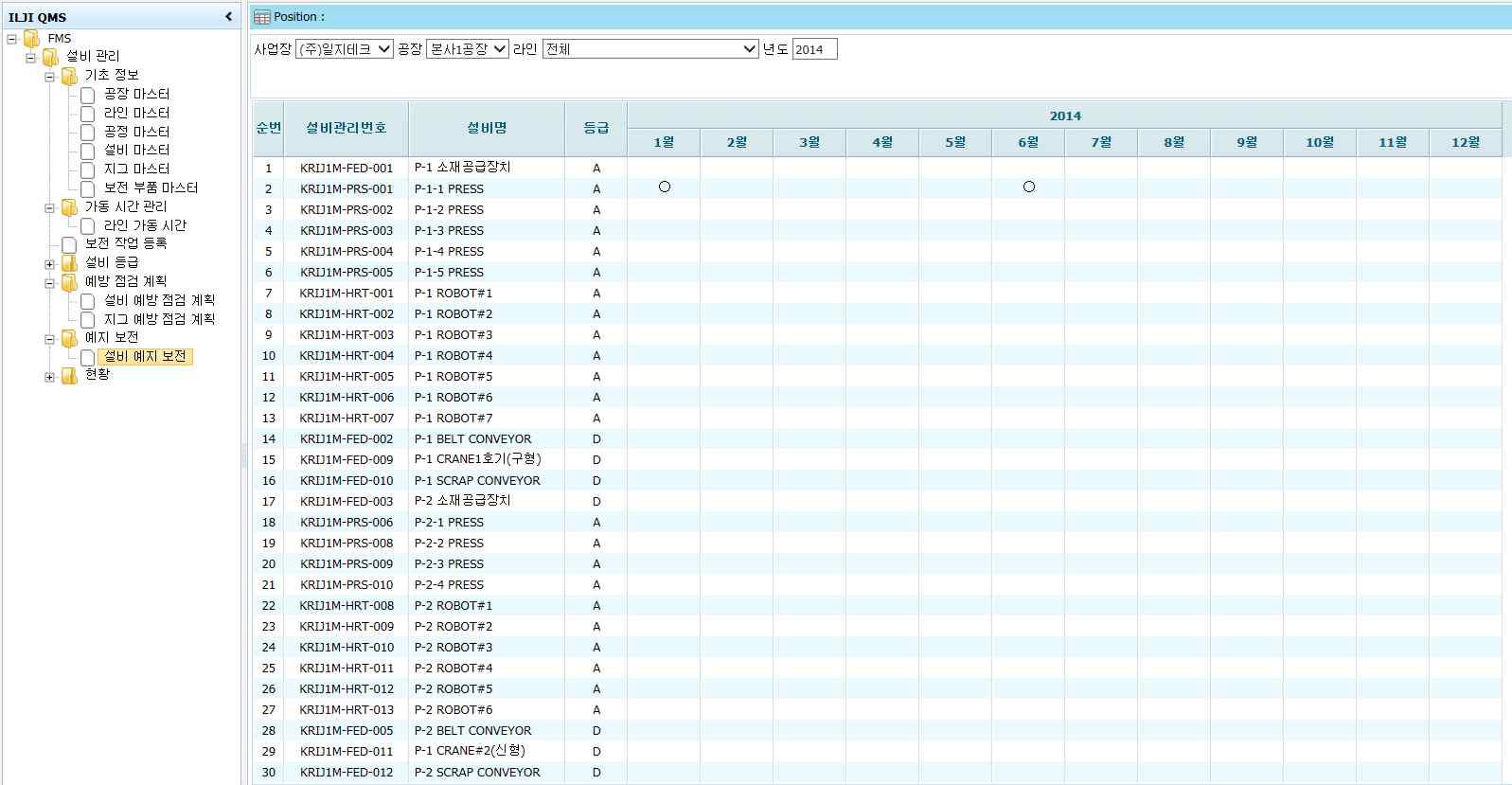Click page icon next to 설비 마스터
The height and width of the screenshot is (785, 1512).
click(x=88, y=151)
